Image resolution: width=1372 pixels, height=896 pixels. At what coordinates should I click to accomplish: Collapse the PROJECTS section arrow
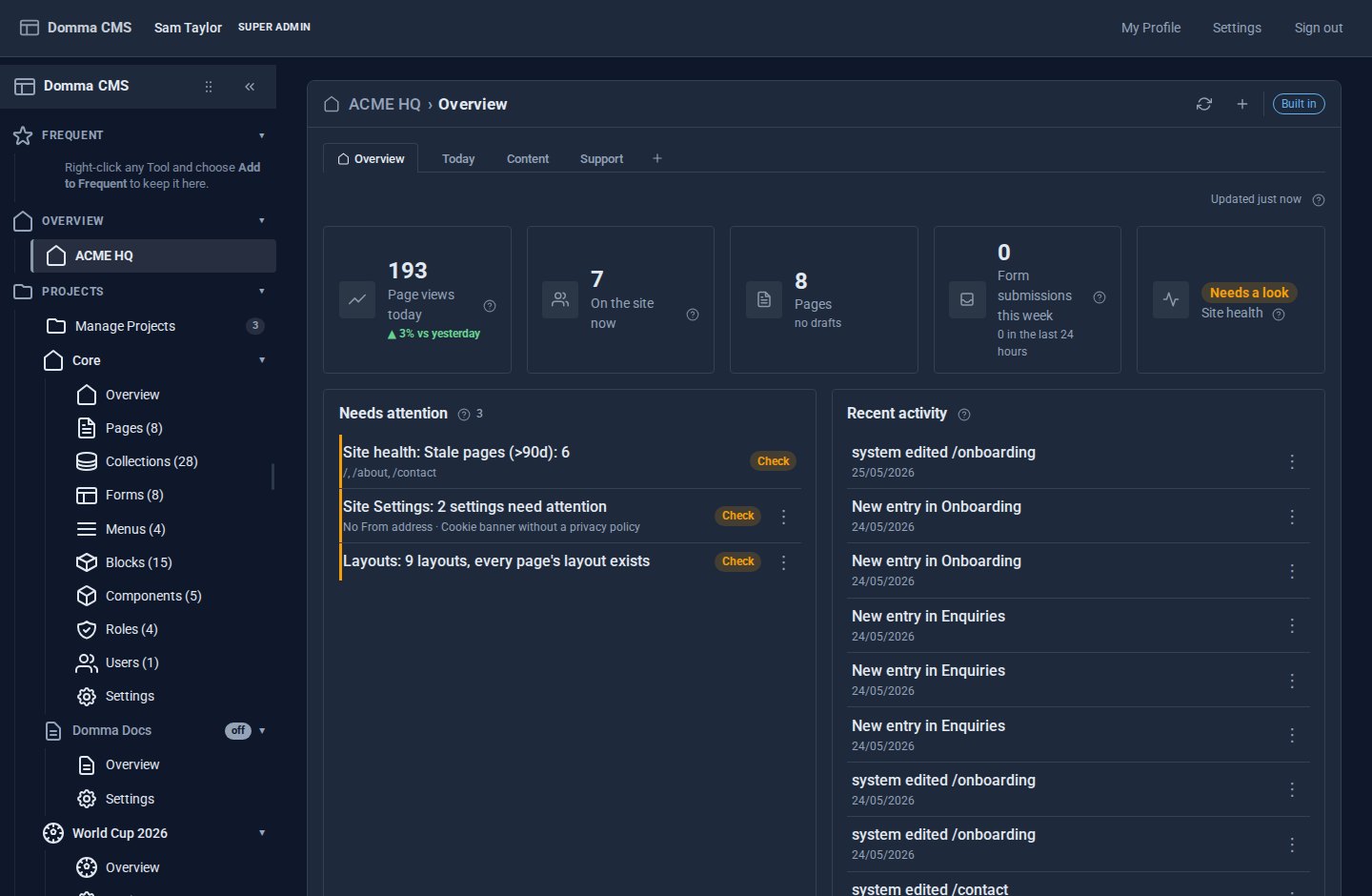coord(262,292)
